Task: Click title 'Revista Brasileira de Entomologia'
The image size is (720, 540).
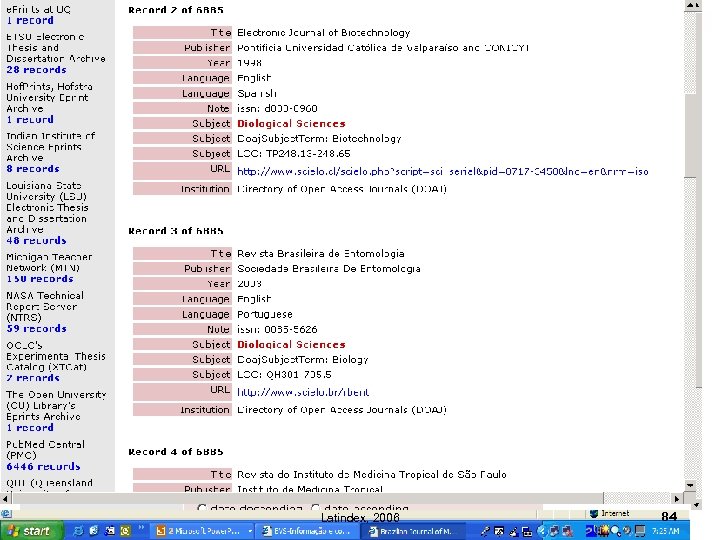Action: click(x=321, y=253)
